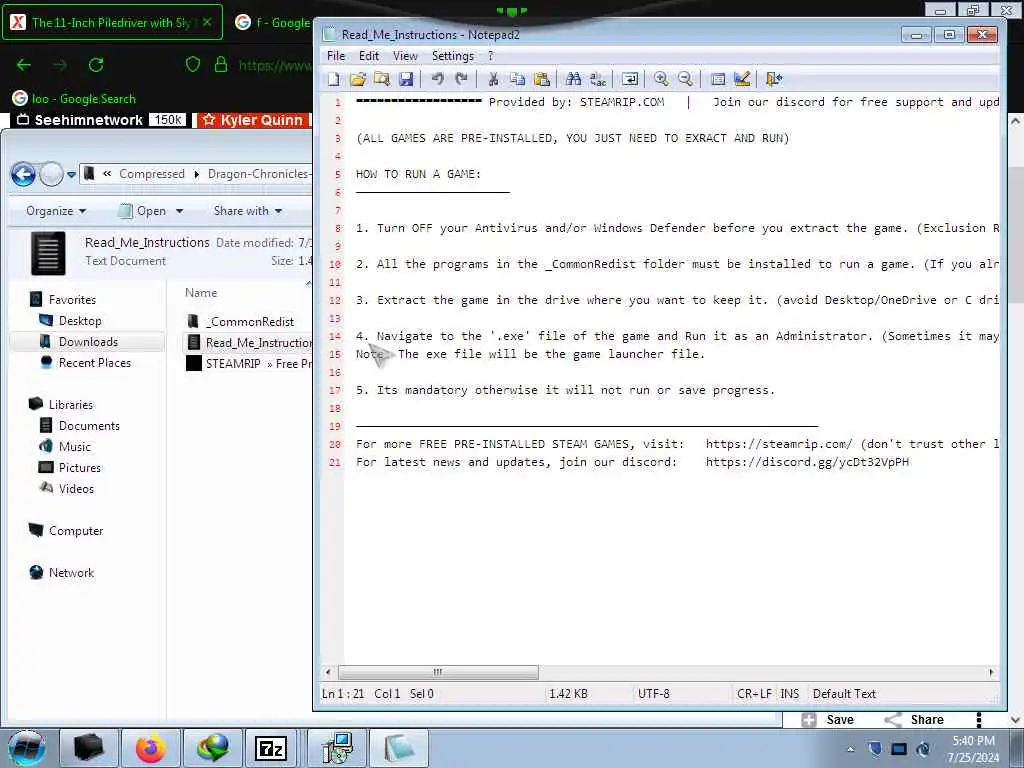Open the syntax scheme selection icon
This screenshot has width=1024, height=768.
click(x=718, y=79)
